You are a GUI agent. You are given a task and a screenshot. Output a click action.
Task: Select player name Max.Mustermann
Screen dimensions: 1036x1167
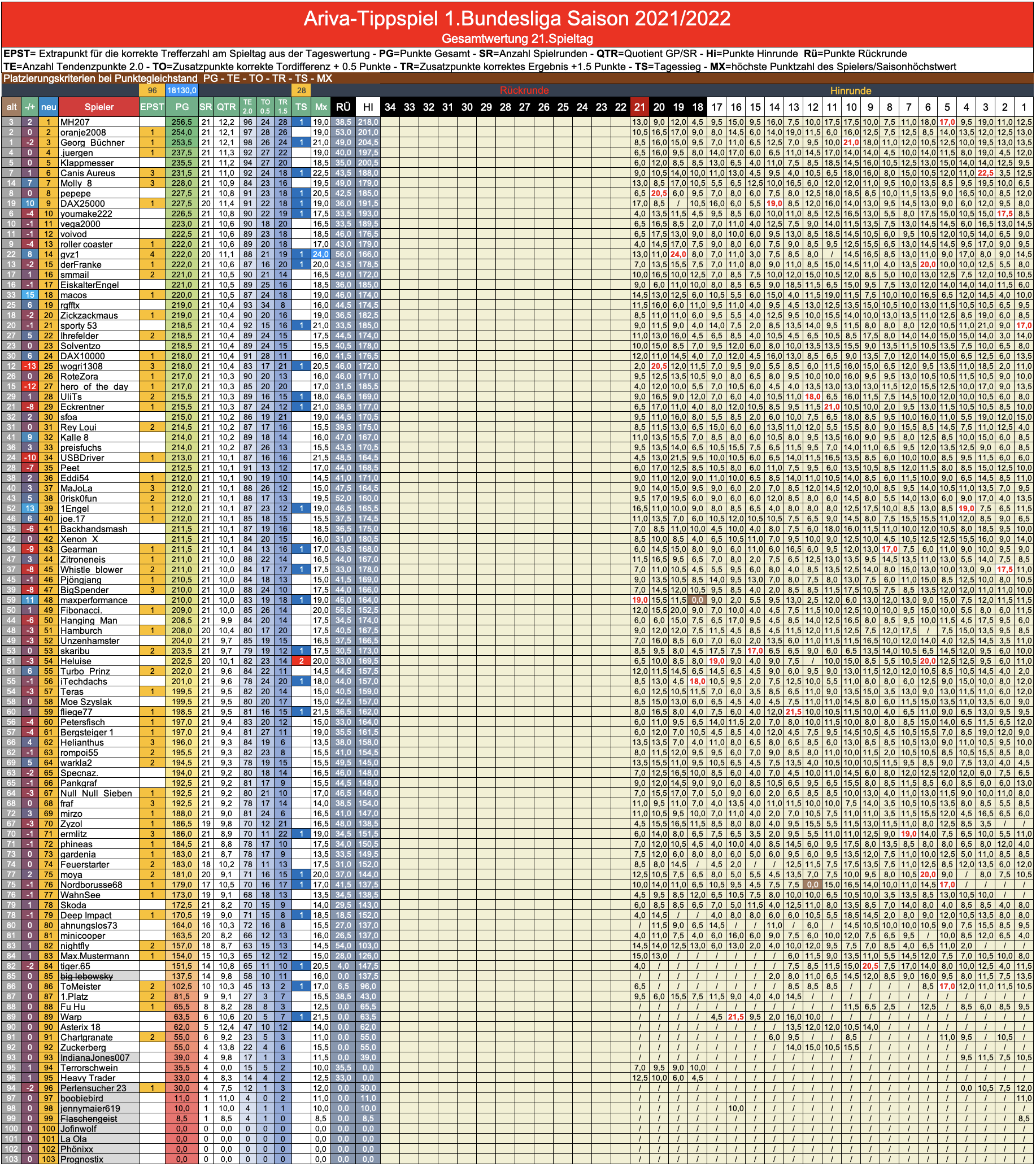click(95, 956)
